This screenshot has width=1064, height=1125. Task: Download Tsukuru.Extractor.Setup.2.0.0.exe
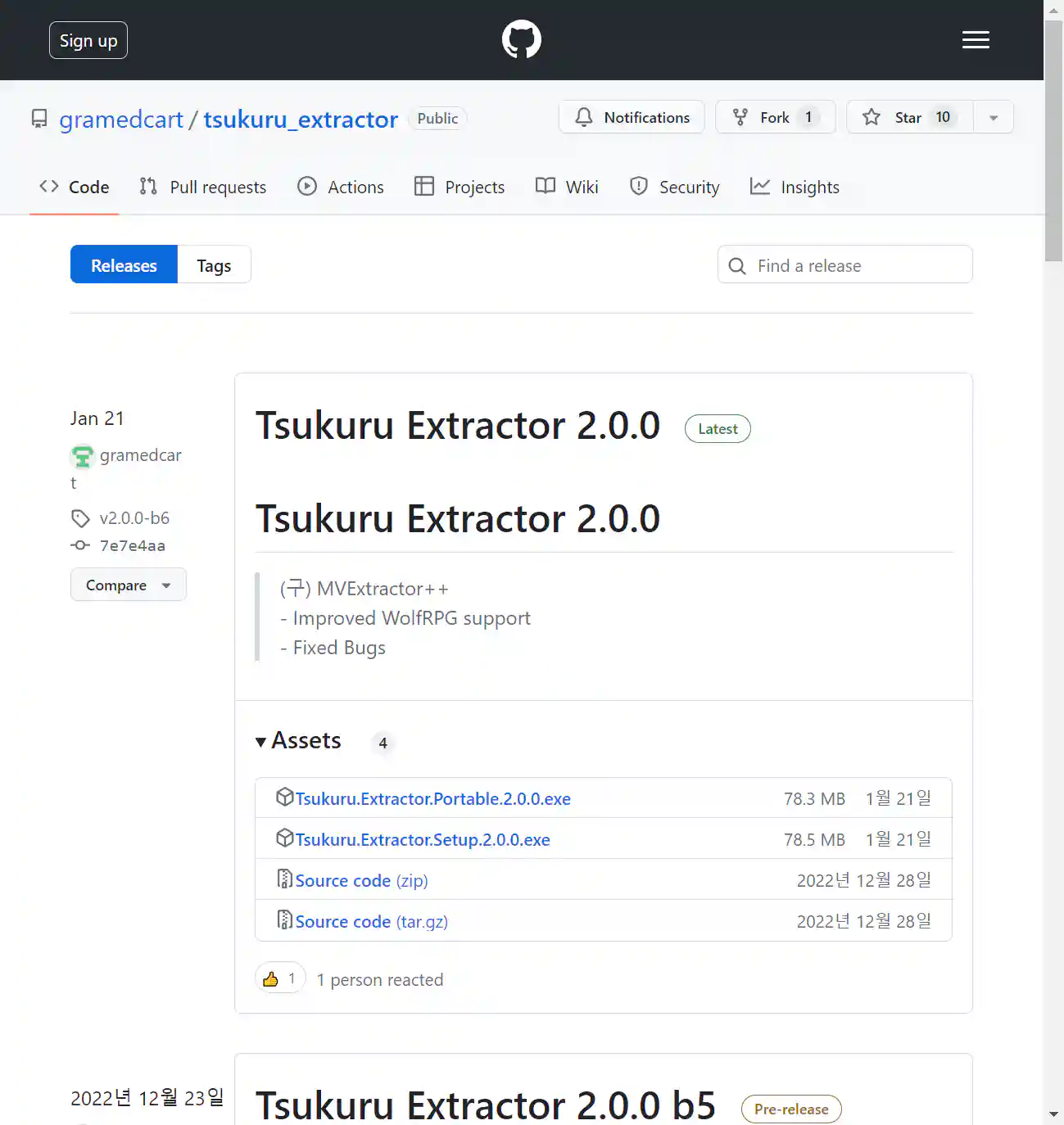click(423, 839)
